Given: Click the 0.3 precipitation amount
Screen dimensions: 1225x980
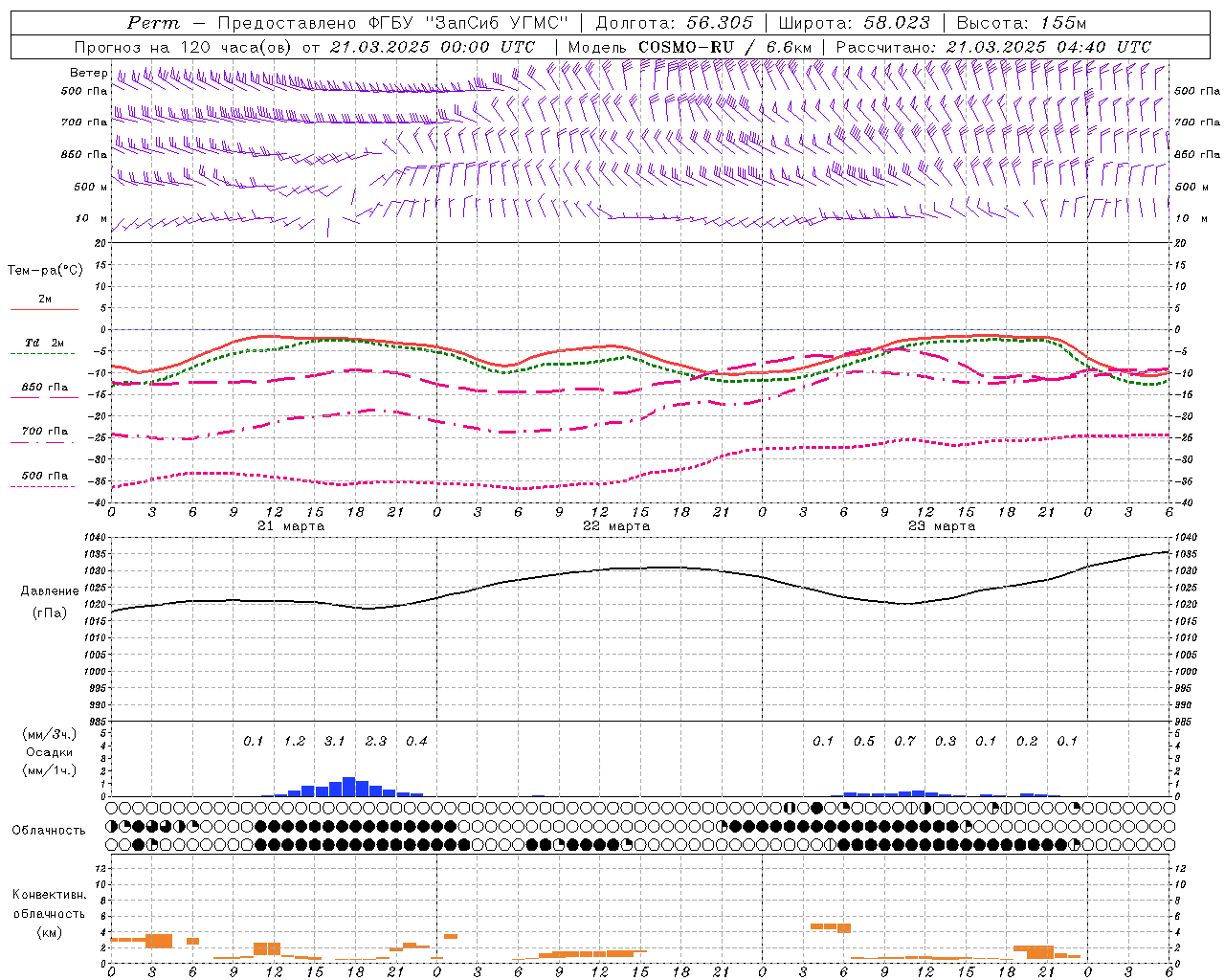Looking at the screenshot, I should tap(946, 742).
